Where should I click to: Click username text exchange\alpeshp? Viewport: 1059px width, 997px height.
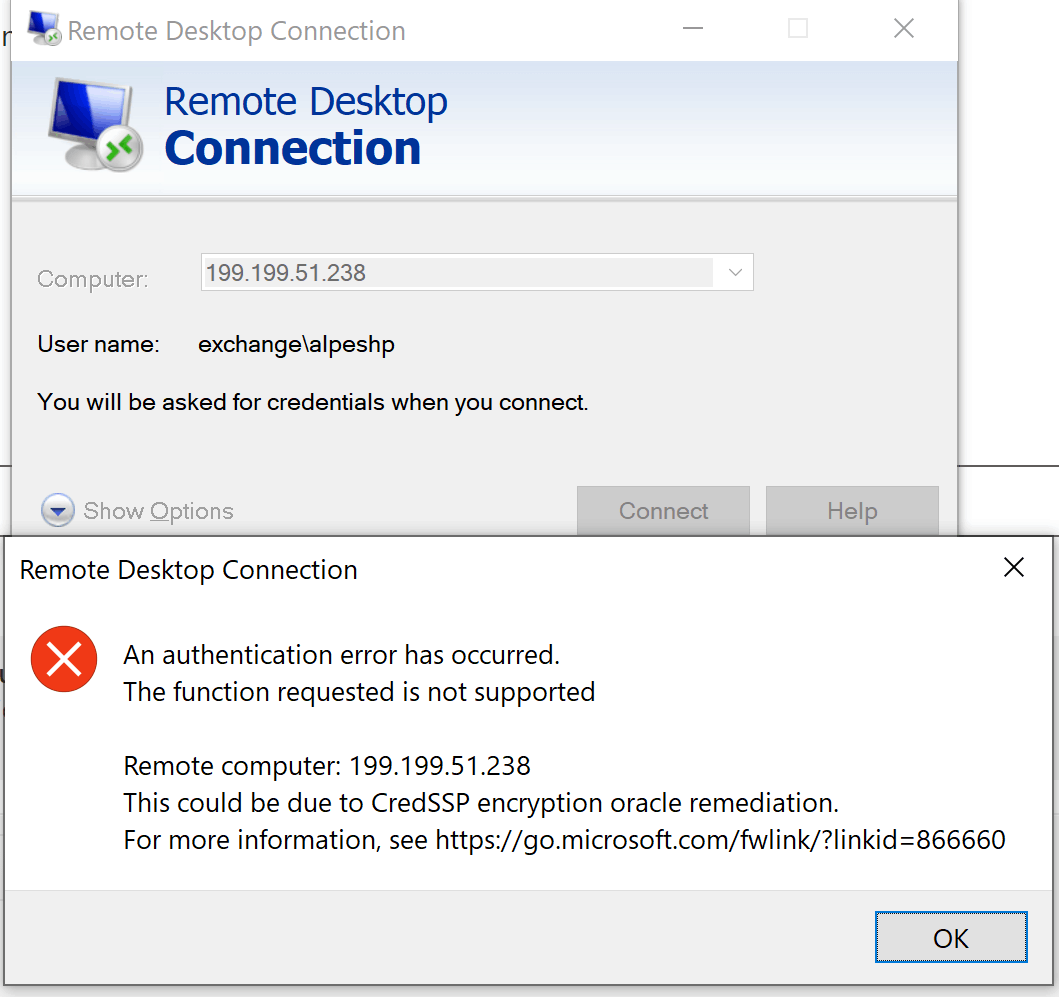296,344
